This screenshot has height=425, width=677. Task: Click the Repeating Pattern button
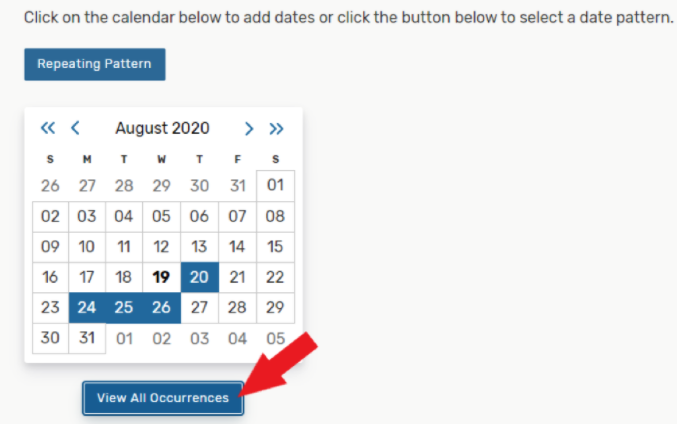tap(94, 64)
